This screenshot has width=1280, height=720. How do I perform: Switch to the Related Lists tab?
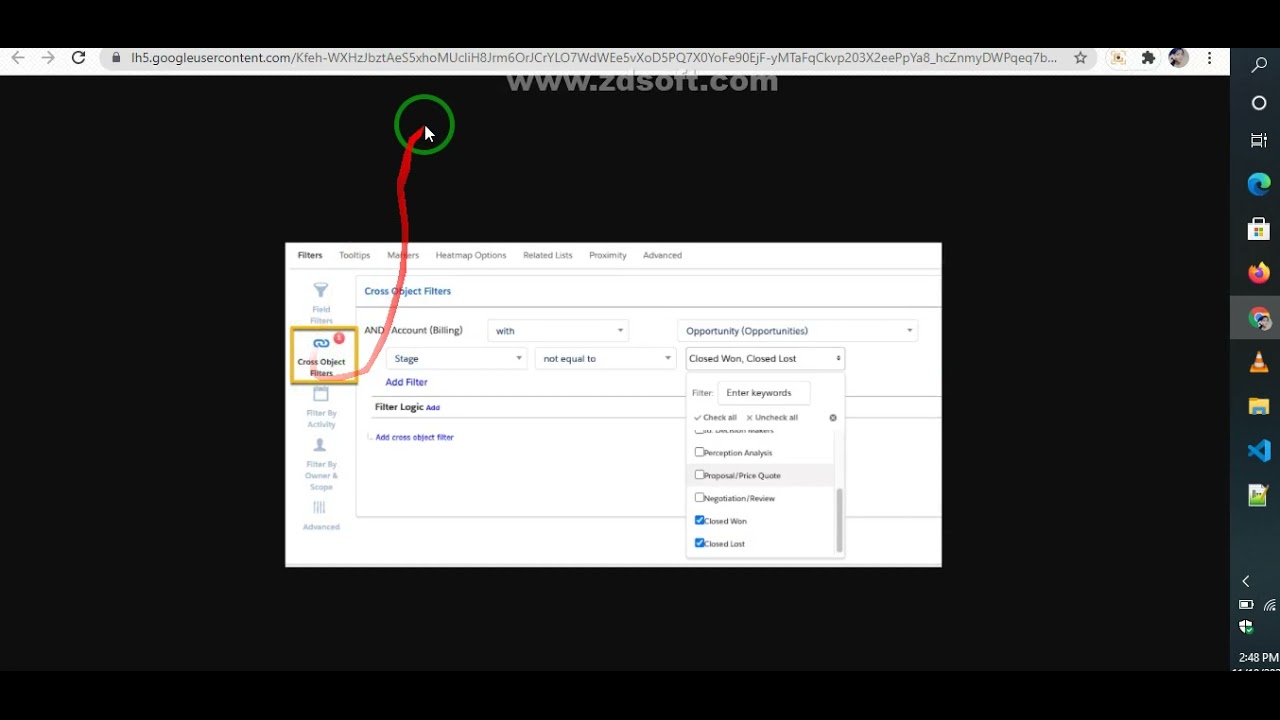click(x=548, y=255)
